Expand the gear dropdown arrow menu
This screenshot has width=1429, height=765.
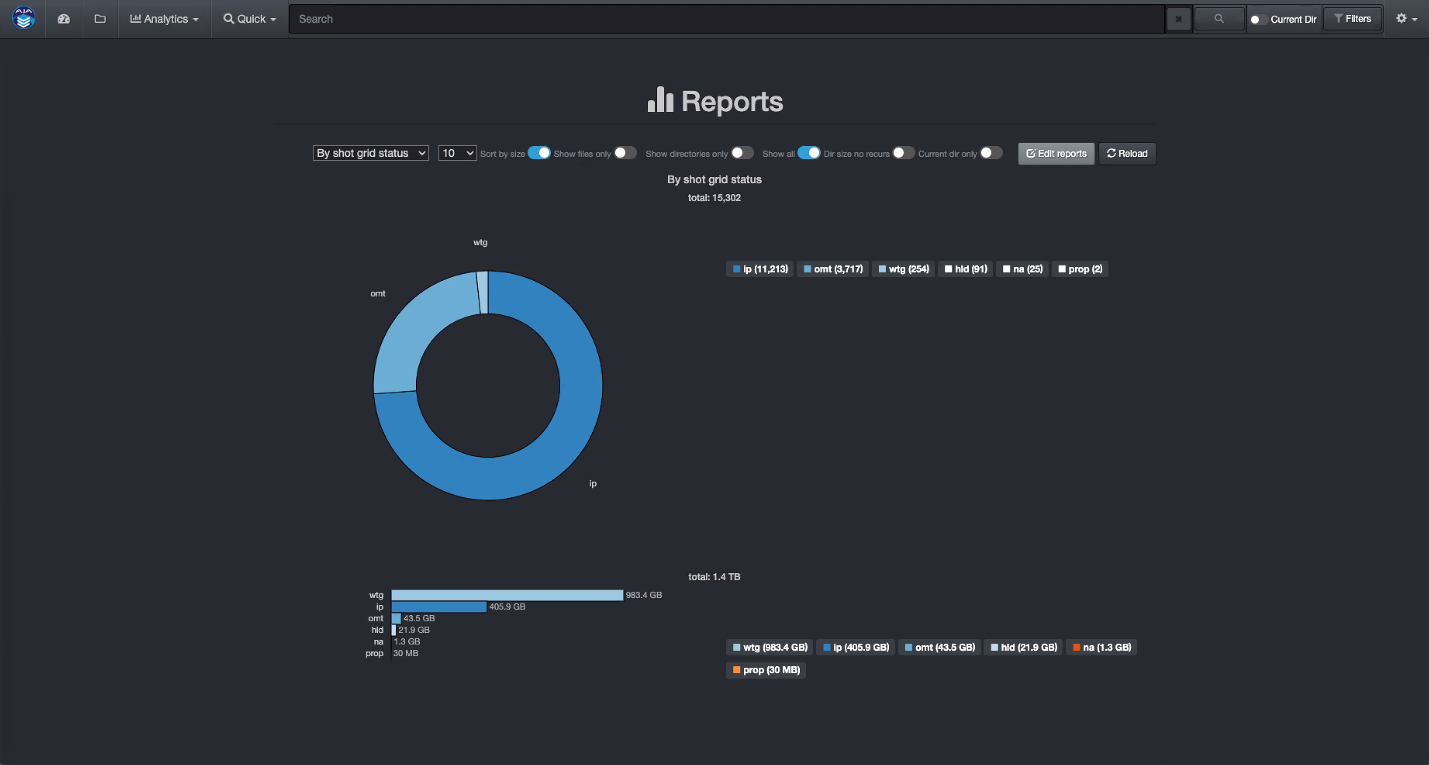(x=1413, y=18)
